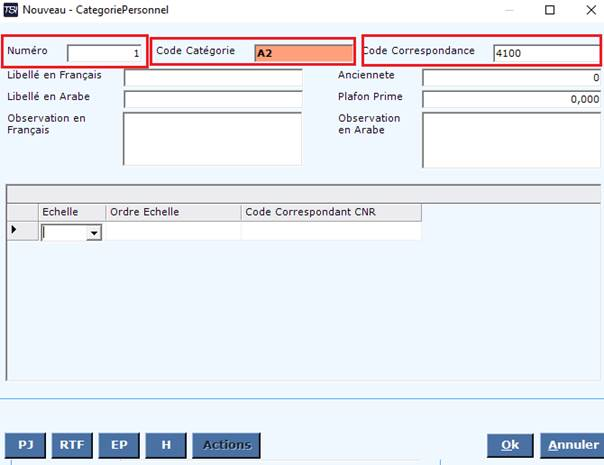Click the Libellé en Français field
Screen dimensions: 604x465
click(212, 78)
